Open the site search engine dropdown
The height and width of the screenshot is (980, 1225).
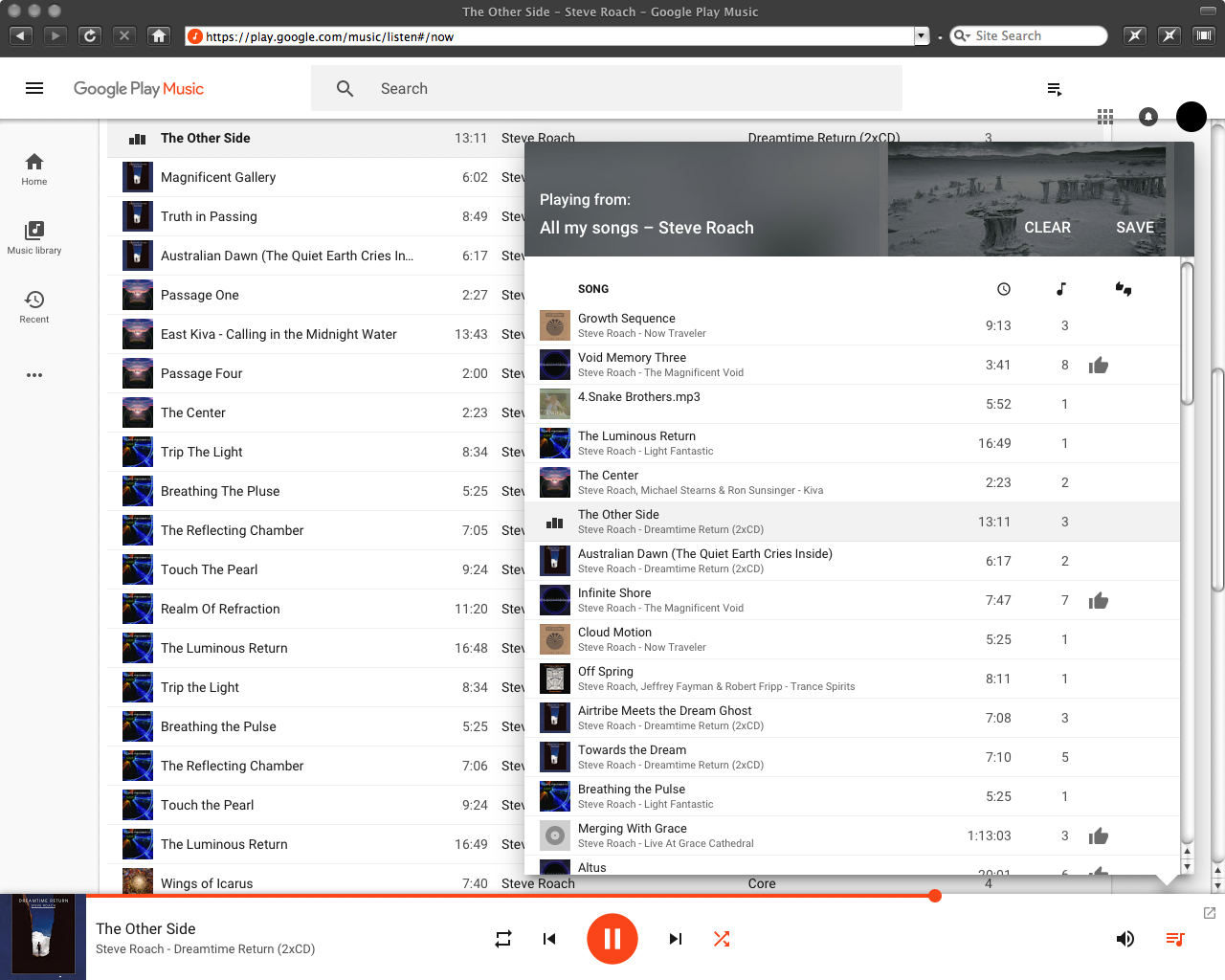962,36
